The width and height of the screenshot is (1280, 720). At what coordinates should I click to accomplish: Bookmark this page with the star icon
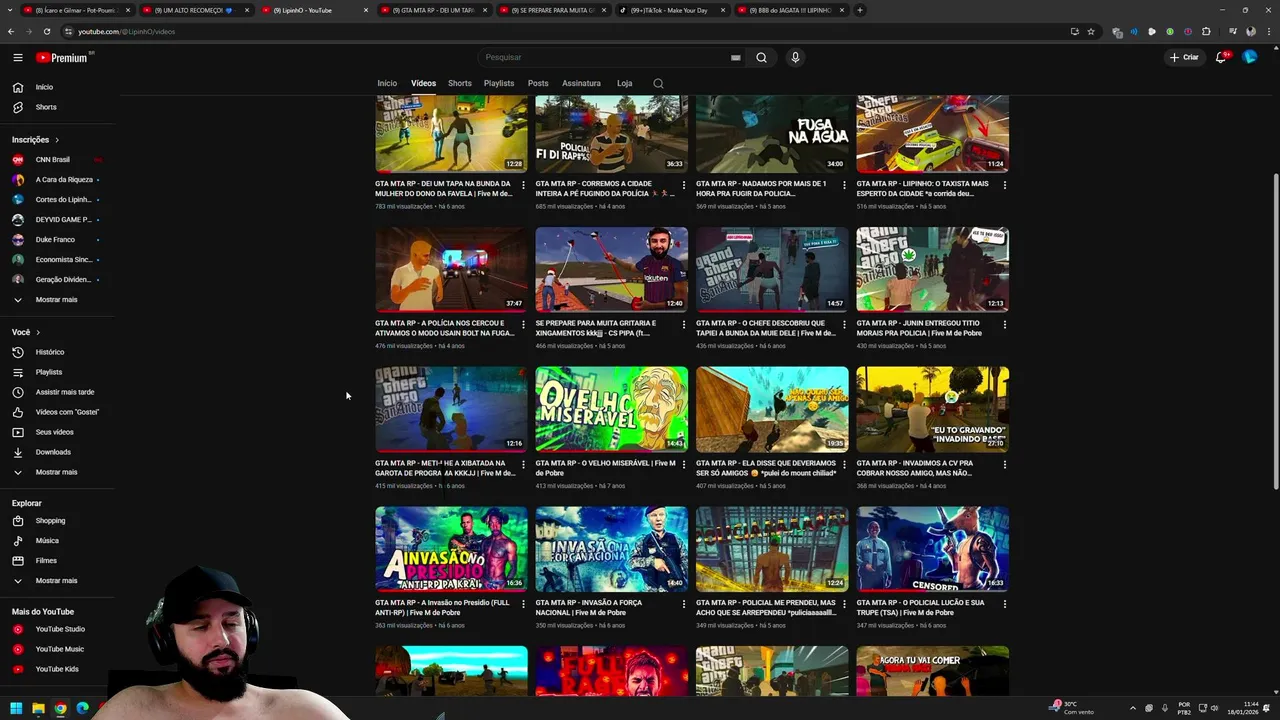point(1091,31)
